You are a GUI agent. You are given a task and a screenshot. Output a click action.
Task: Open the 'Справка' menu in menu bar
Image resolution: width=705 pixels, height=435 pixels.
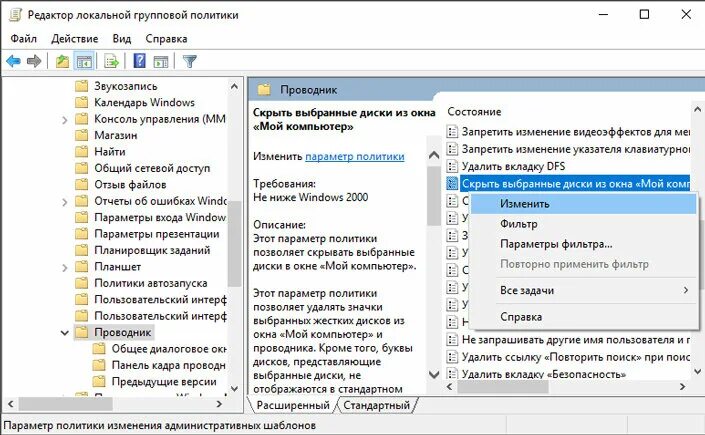point(166,39)
